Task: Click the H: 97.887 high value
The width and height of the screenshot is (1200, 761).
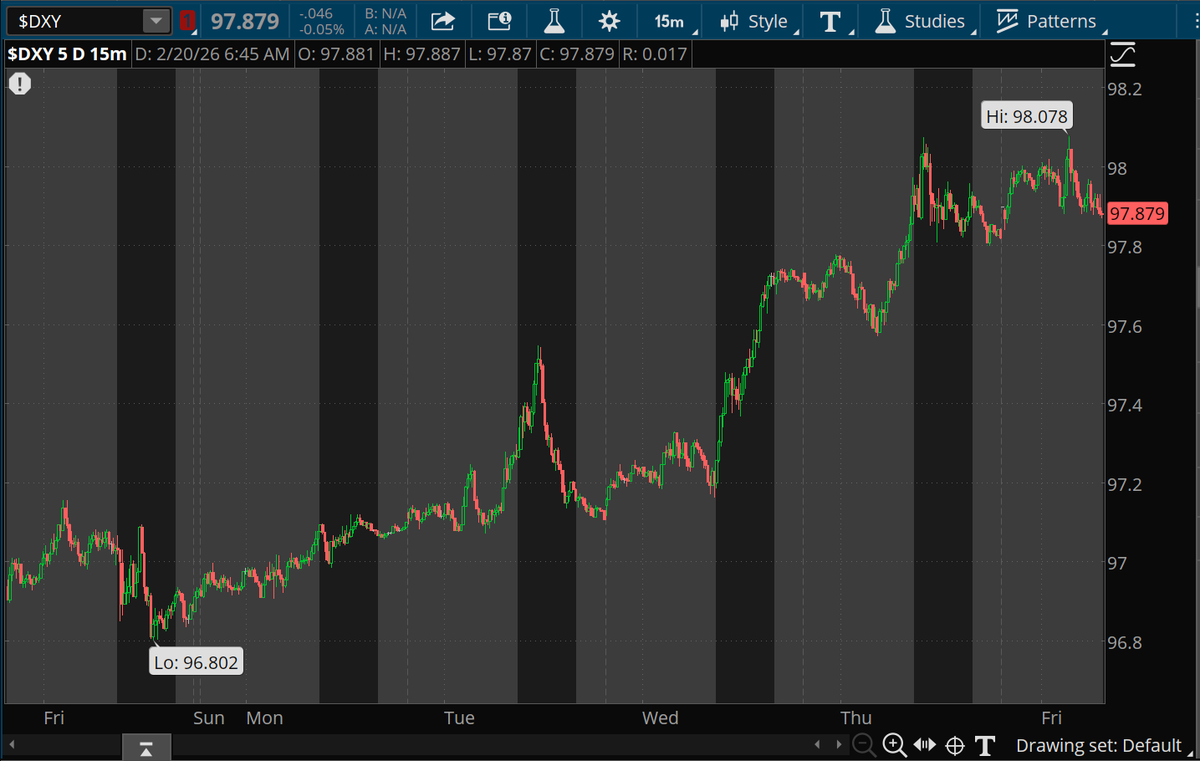Action: click(x=420, y=53)
